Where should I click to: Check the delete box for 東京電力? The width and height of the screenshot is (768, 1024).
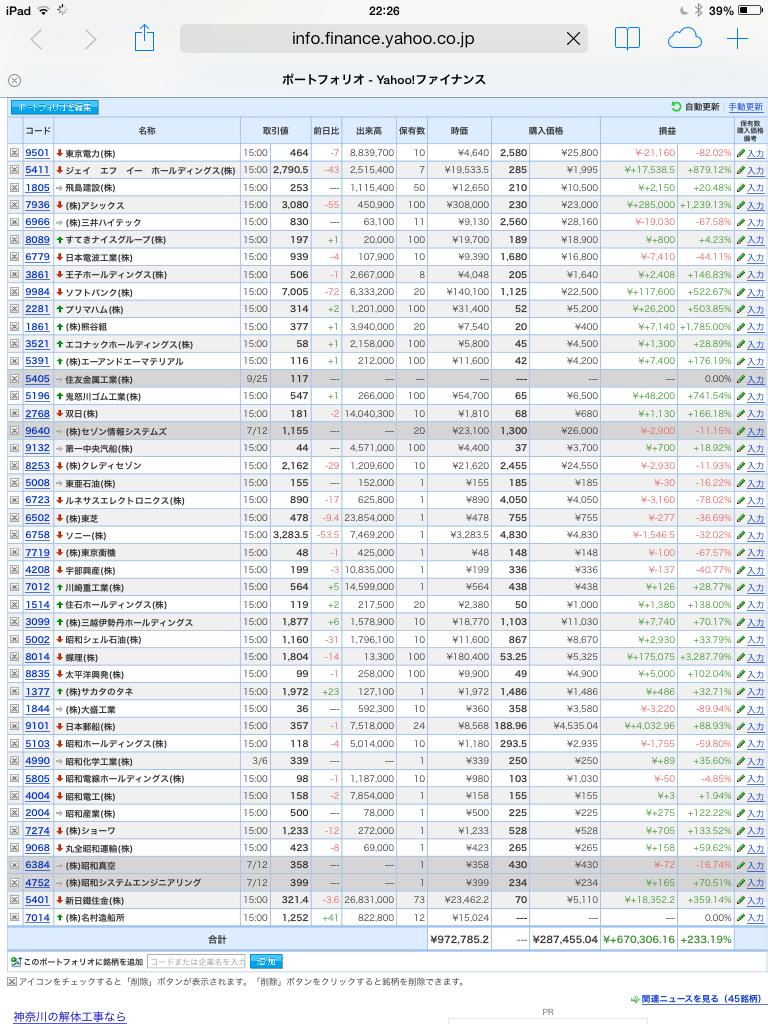point(14,153)
